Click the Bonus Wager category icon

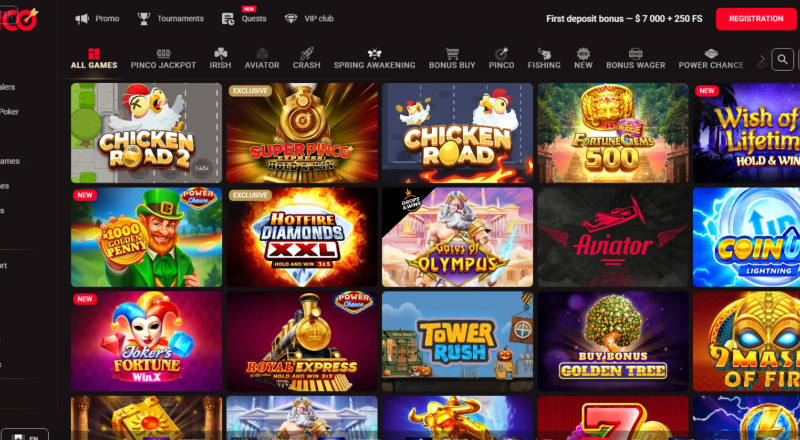pyautogui.click(x=636, y=54)
